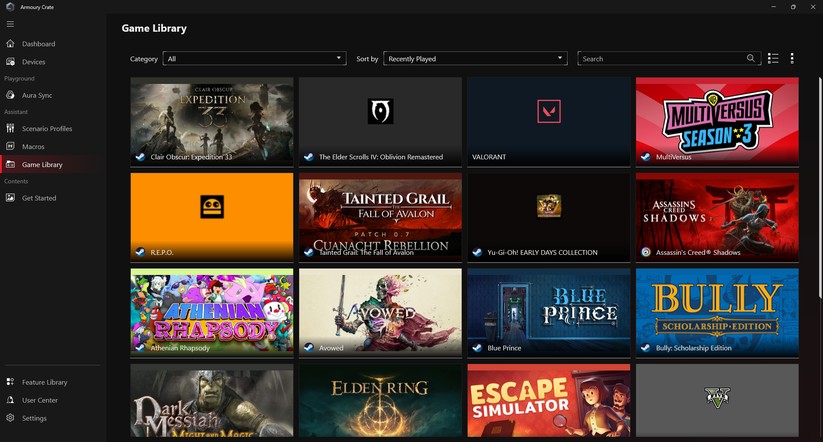Click the Settings gear icon
The height and width of the screenshot is (442, 823).
pos(11,418)
